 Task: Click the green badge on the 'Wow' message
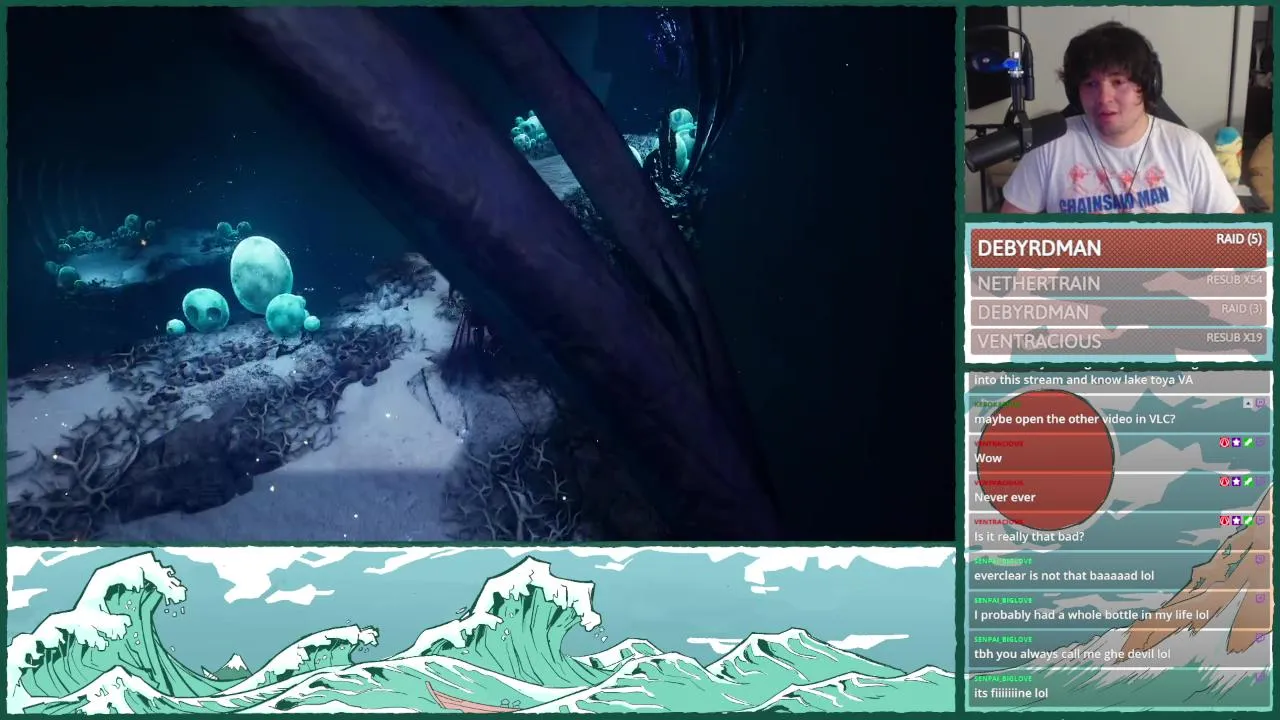pyautogui.click(x=1248, y=442)
